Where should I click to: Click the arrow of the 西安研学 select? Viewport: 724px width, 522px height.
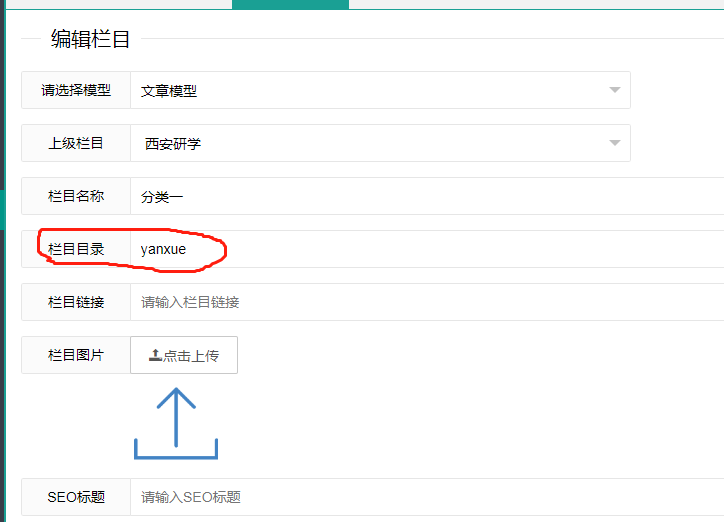coord(615,143)
